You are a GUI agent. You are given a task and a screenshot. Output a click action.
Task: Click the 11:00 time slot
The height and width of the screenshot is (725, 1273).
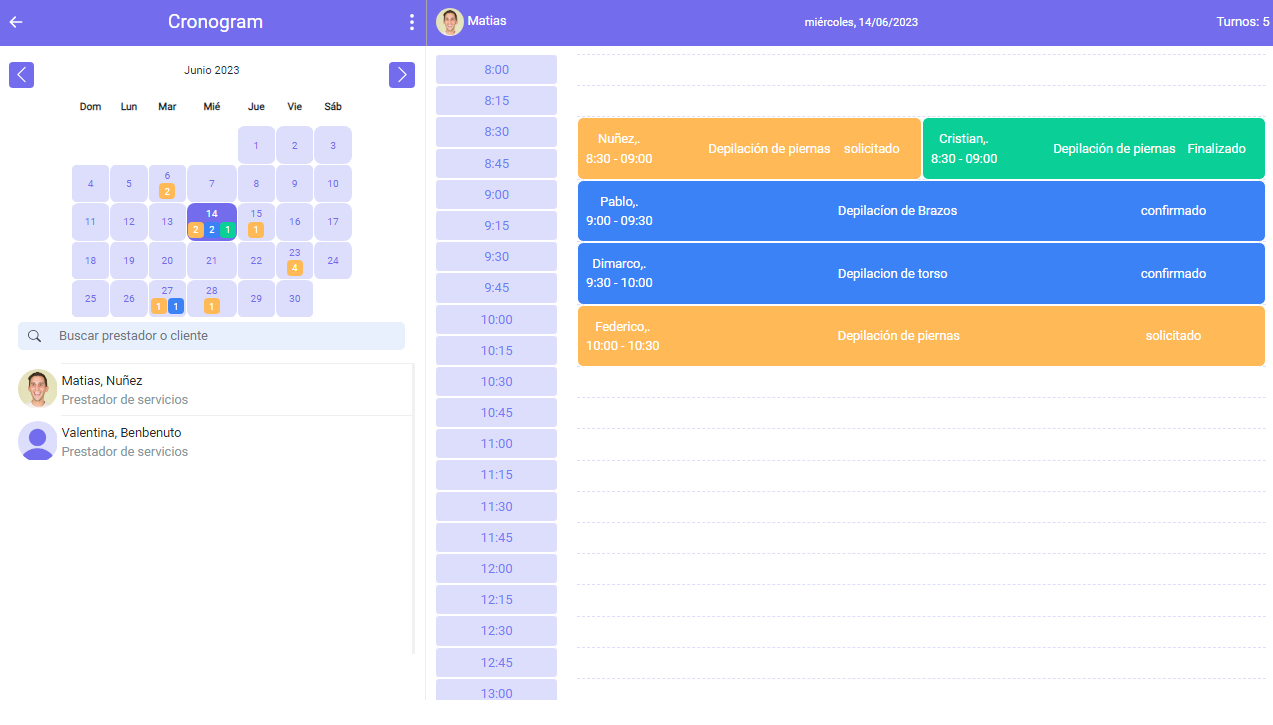point(496,444)
